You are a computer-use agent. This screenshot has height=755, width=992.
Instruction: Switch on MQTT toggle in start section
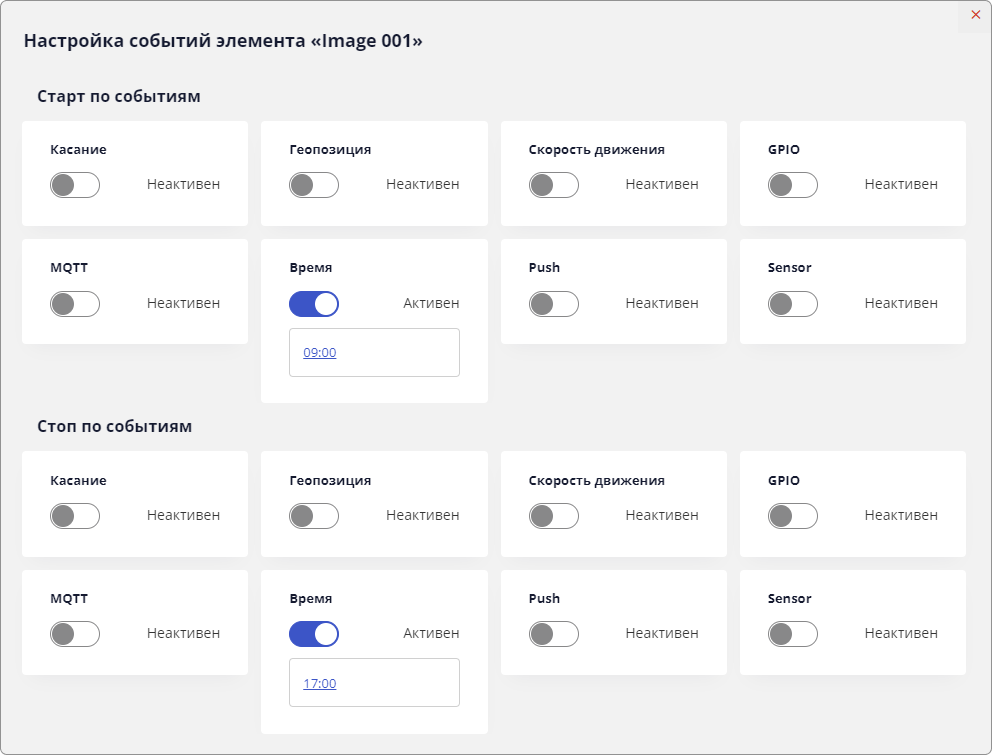75,304
